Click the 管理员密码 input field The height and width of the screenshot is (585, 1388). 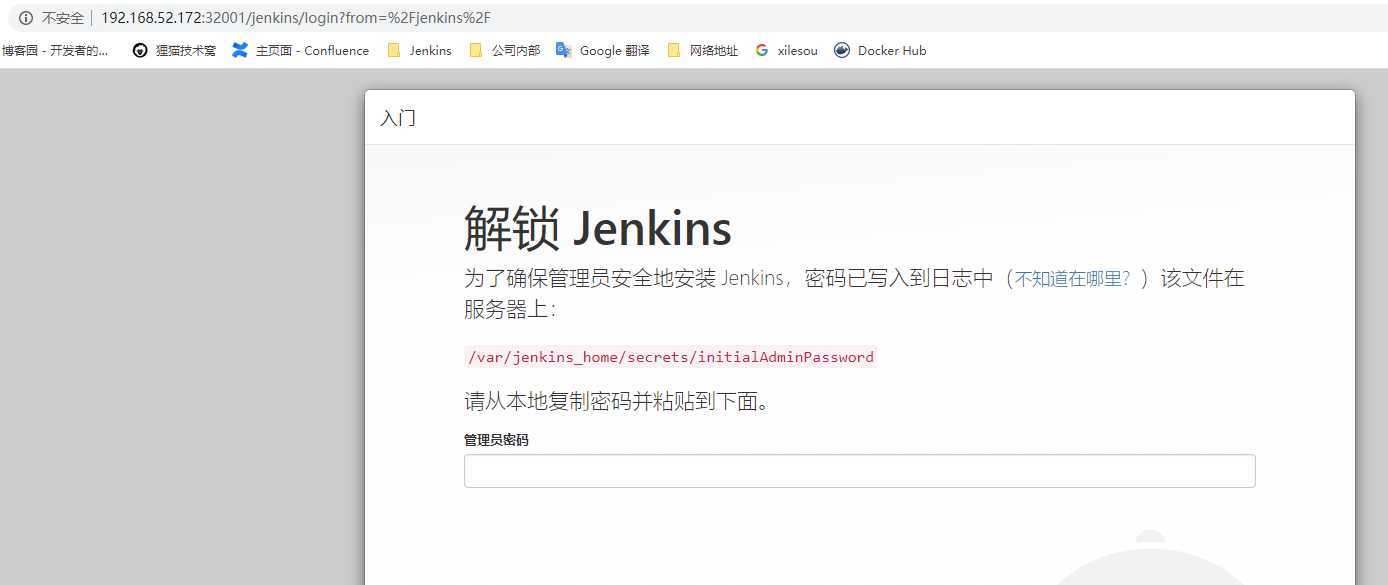tap(859, 471)
